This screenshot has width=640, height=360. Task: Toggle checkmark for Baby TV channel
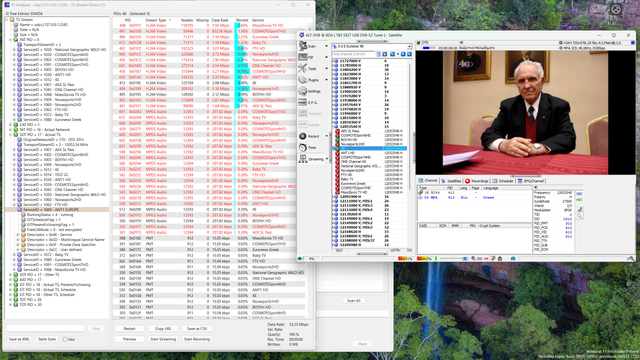tap(337, 179)
